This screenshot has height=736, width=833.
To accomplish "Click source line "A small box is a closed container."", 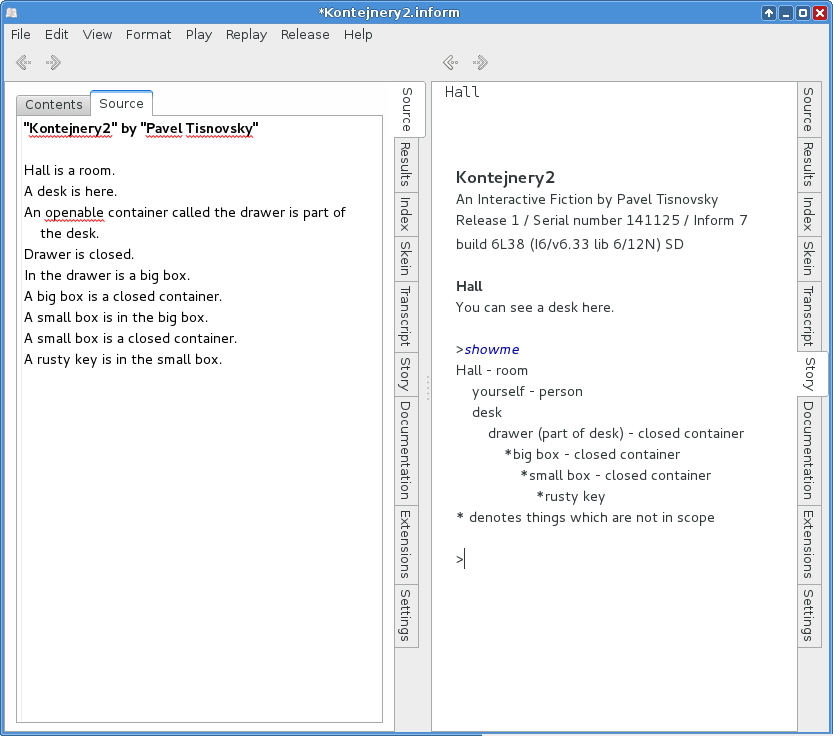I will [130, 339].
